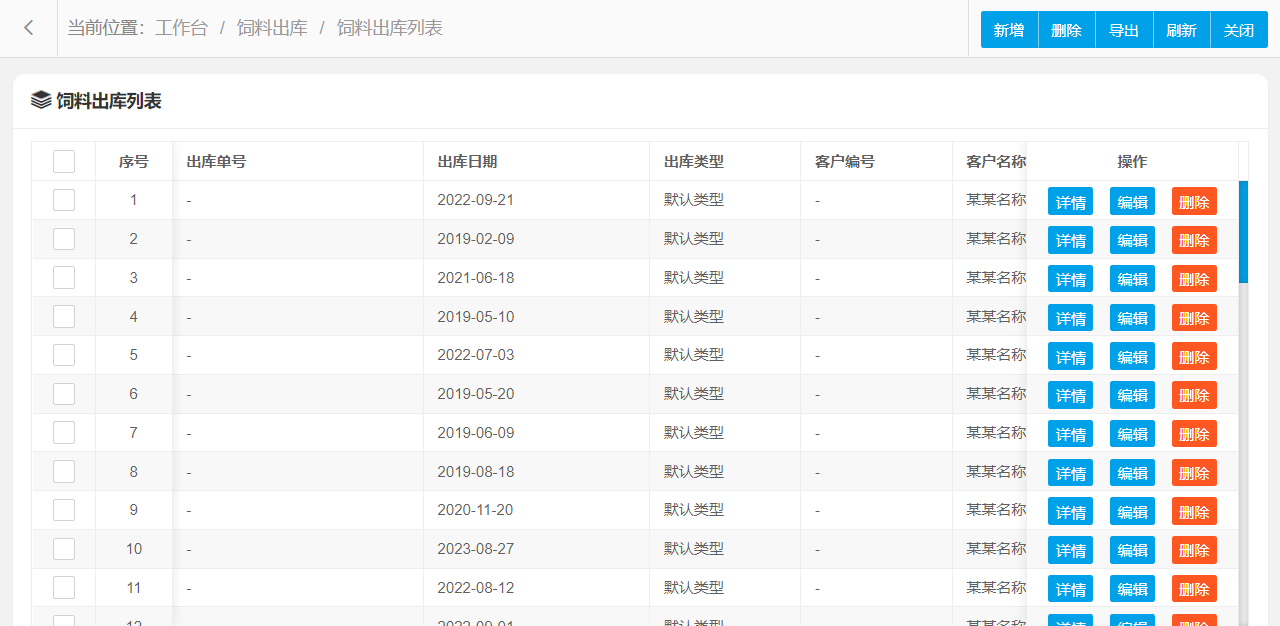The height and width of the screenshot is (626, 1280).
Task: Delete row 6 using its 删除 button
Action: (x=1194, y=395)
